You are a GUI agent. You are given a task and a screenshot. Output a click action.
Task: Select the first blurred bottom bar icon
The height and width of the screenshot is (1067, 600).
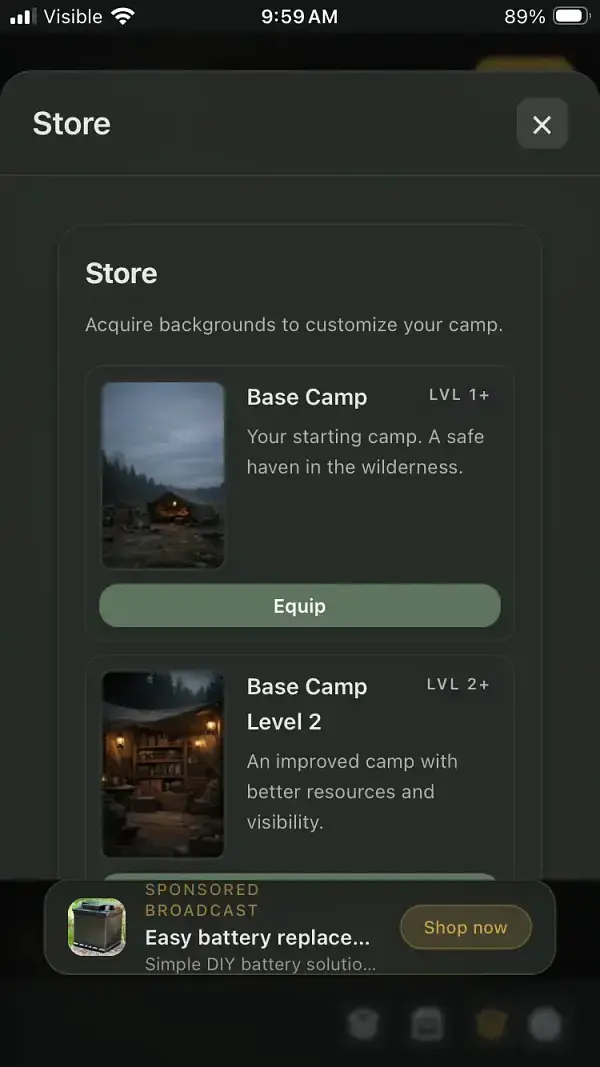[x=363, y=1024]
